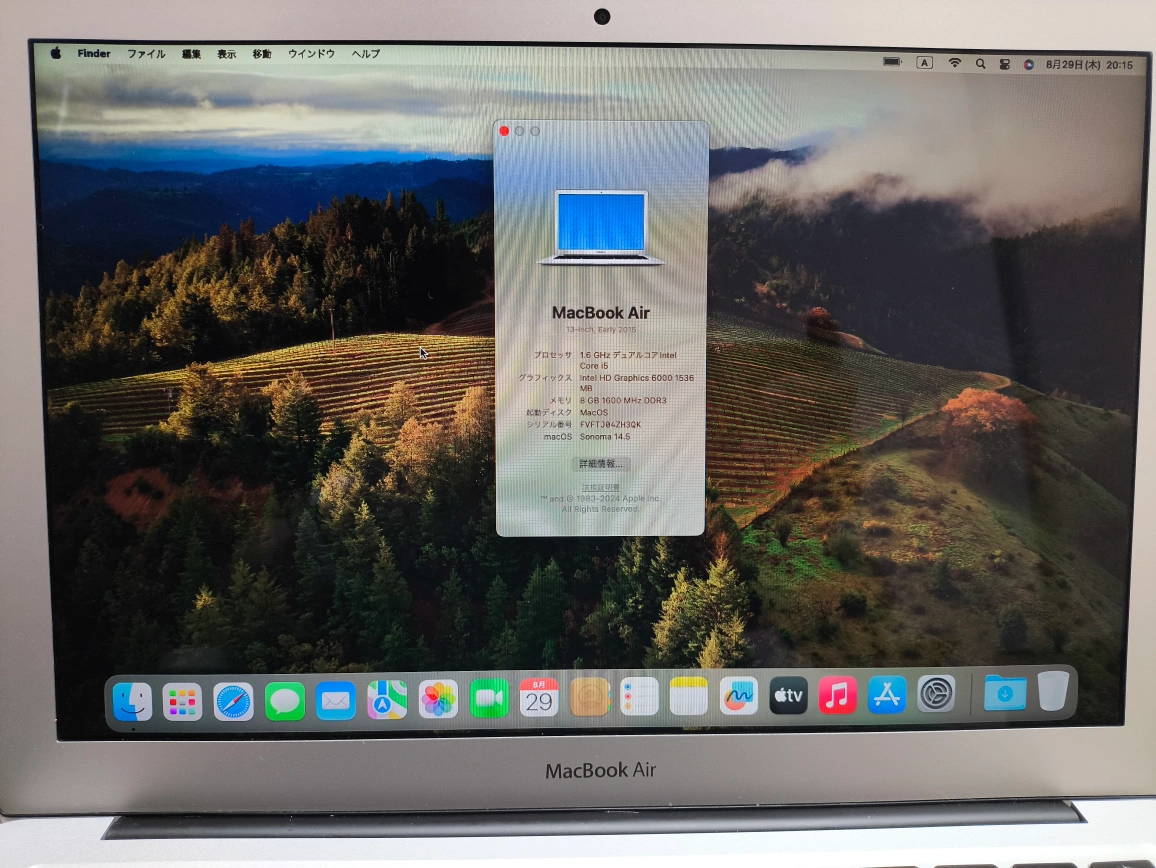The height and width of the screenshot is (868, 1156).
Task: Launch FaceTime from the Dock
Action: click(489, 698)
